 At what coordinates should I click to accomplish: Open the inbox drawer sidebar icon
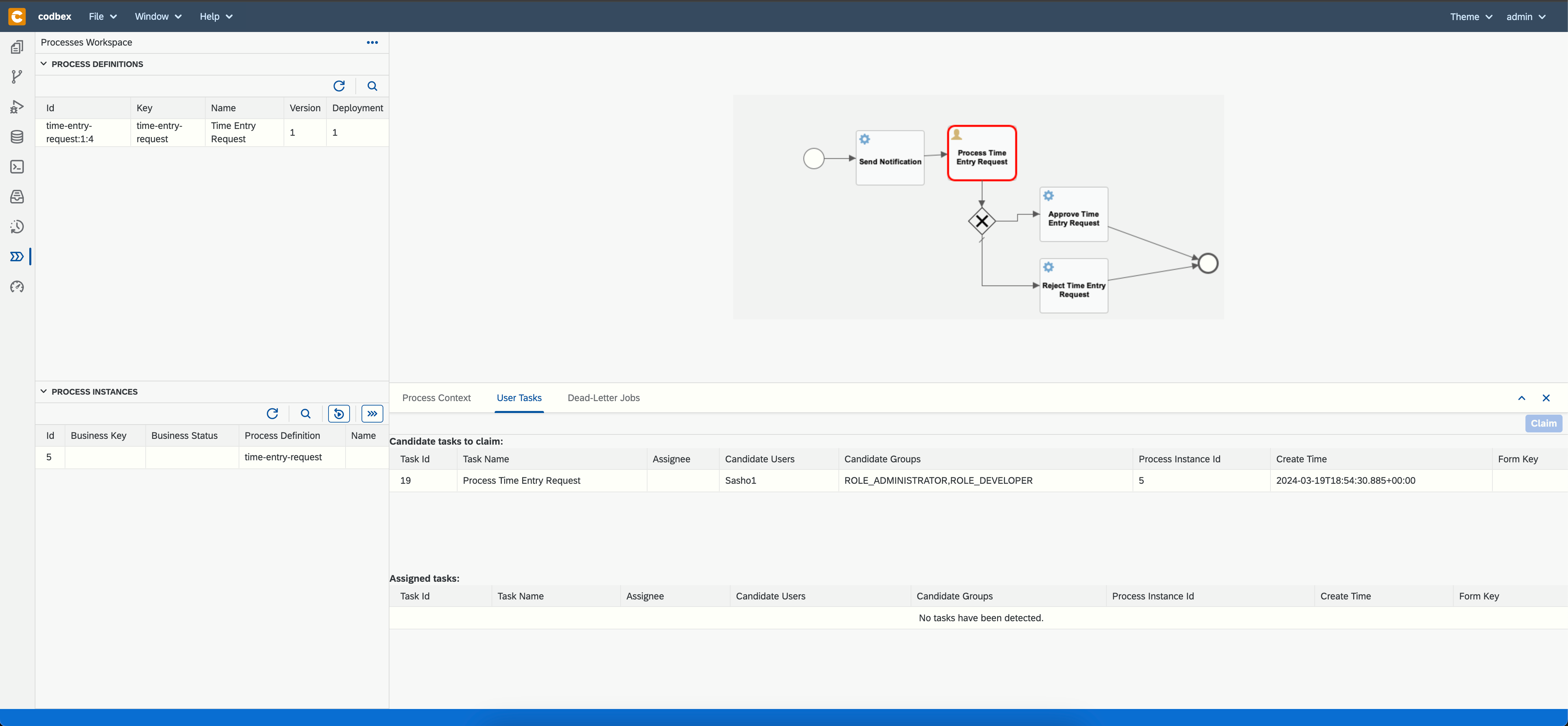[x=17, y=197]
